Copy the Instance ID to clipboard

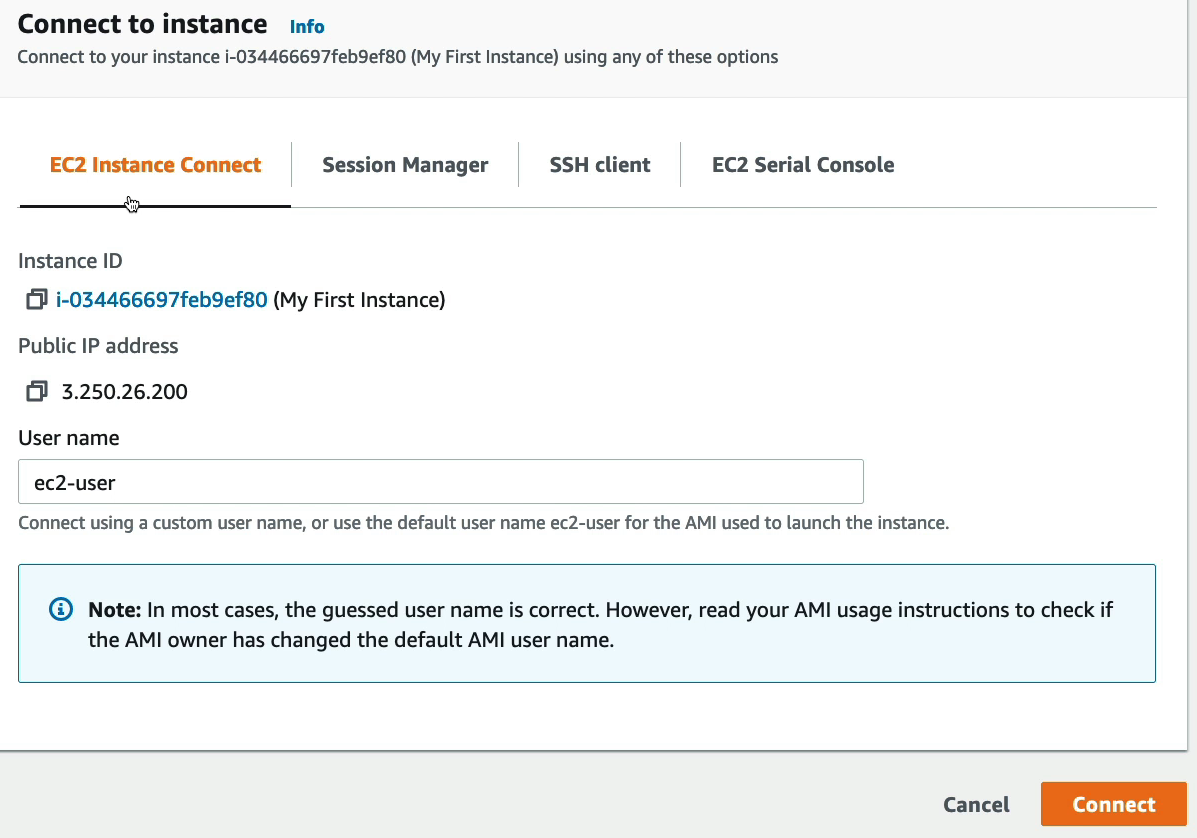tap(36, 299)
